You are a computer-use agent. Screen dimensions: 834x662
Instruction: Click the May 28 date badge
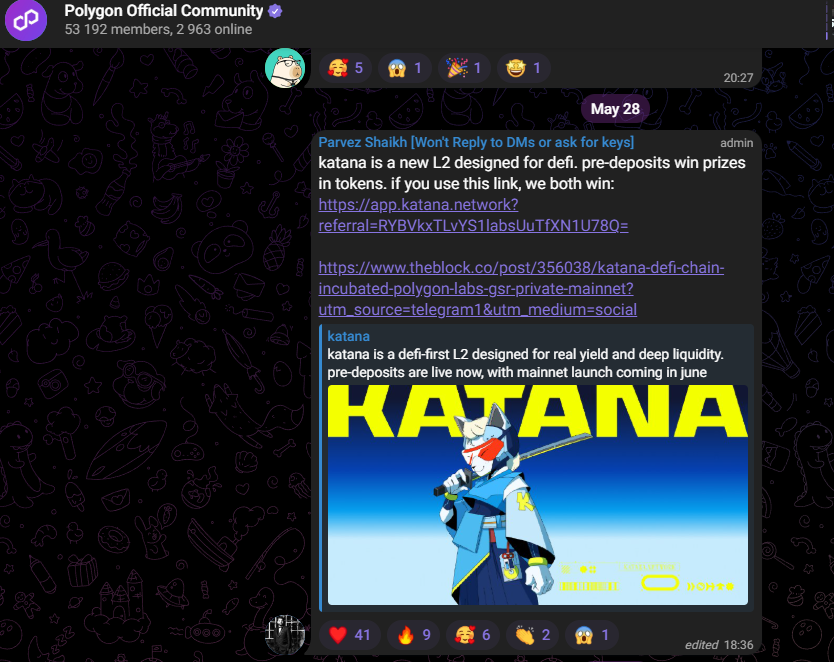pyautogui.click(x=615, y=109)
